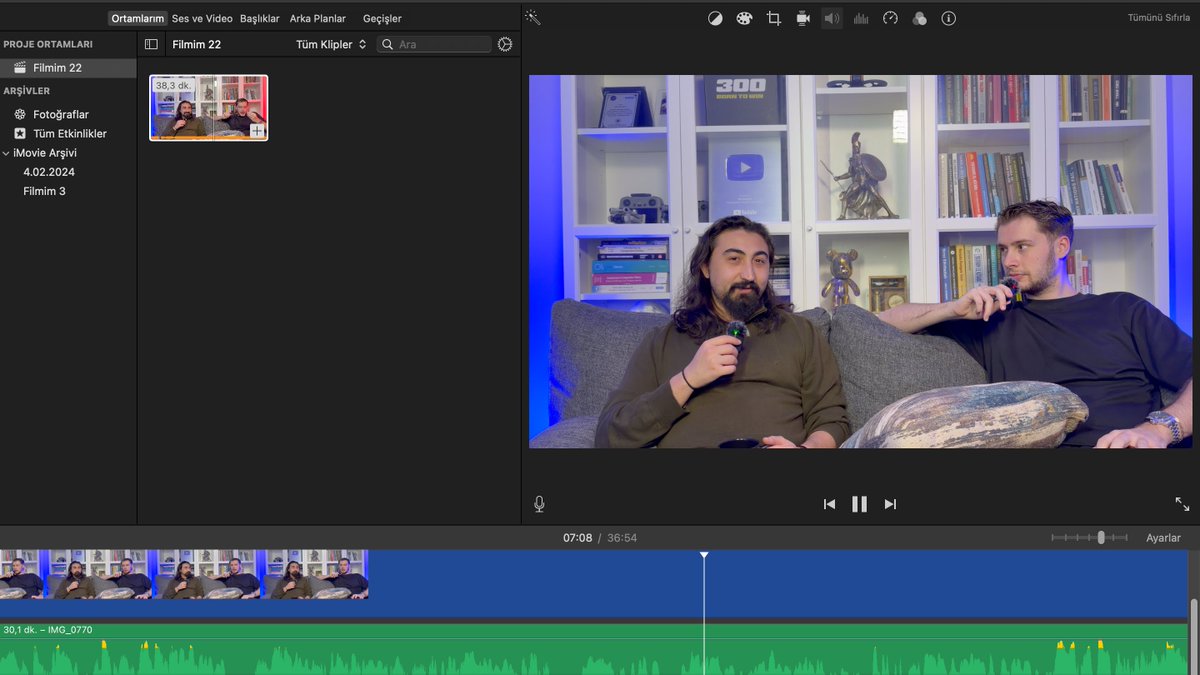Switch to Ses ve Video tab
The width and height of the screenshot is (1200, 675).
click(202, 18)
